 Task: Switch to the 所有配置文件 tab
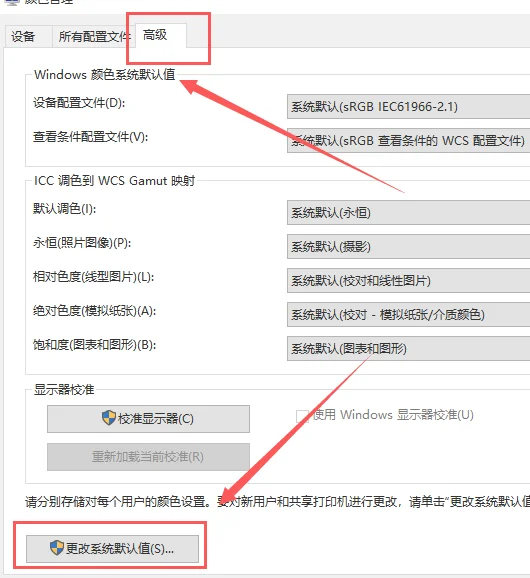pos(94,36)
